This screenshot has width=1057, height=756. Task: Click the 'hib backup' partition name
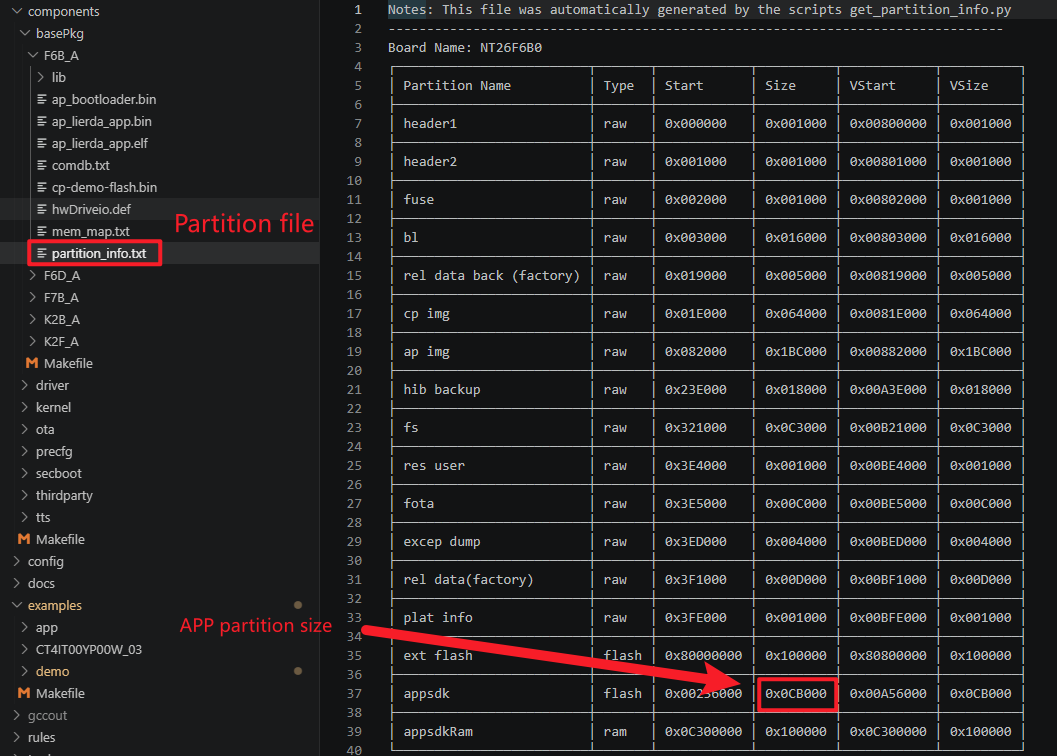(442, 389)
